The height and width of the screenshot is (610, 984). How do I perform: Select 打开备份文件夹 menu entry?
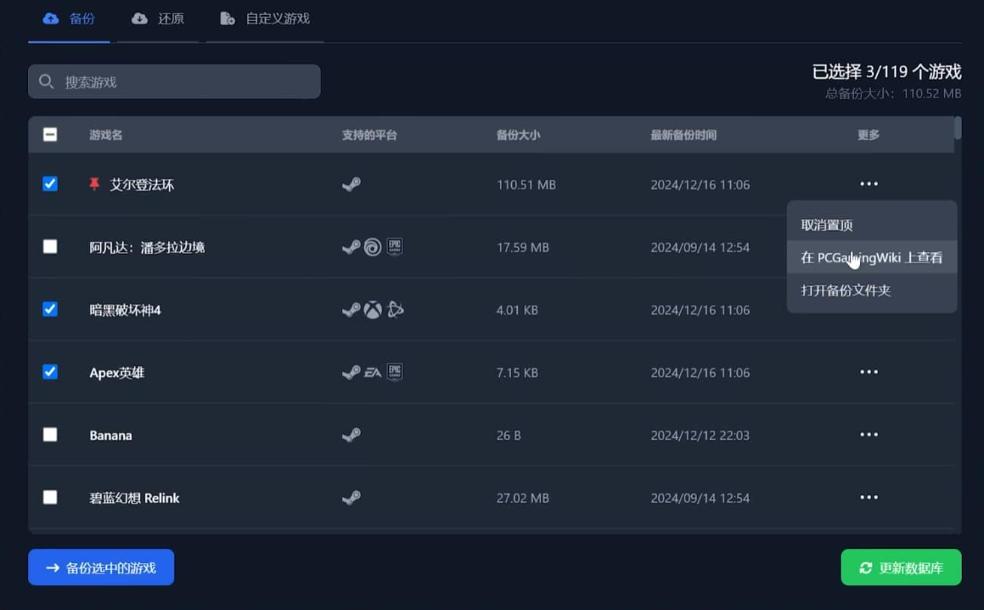[x=872, y=290]
